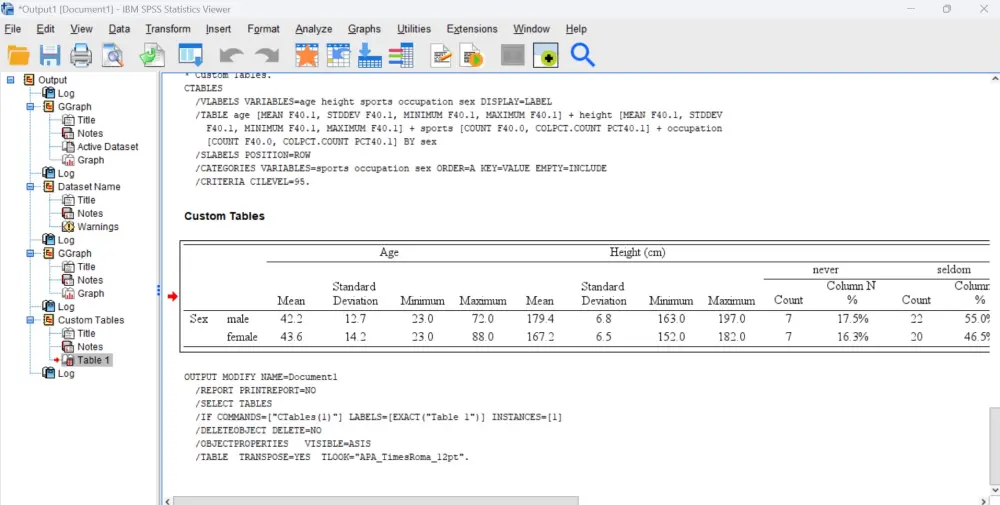Click the Undo arrow icon
The image size is (1000, 505).
pyautogui.click(x=232, y=55)
